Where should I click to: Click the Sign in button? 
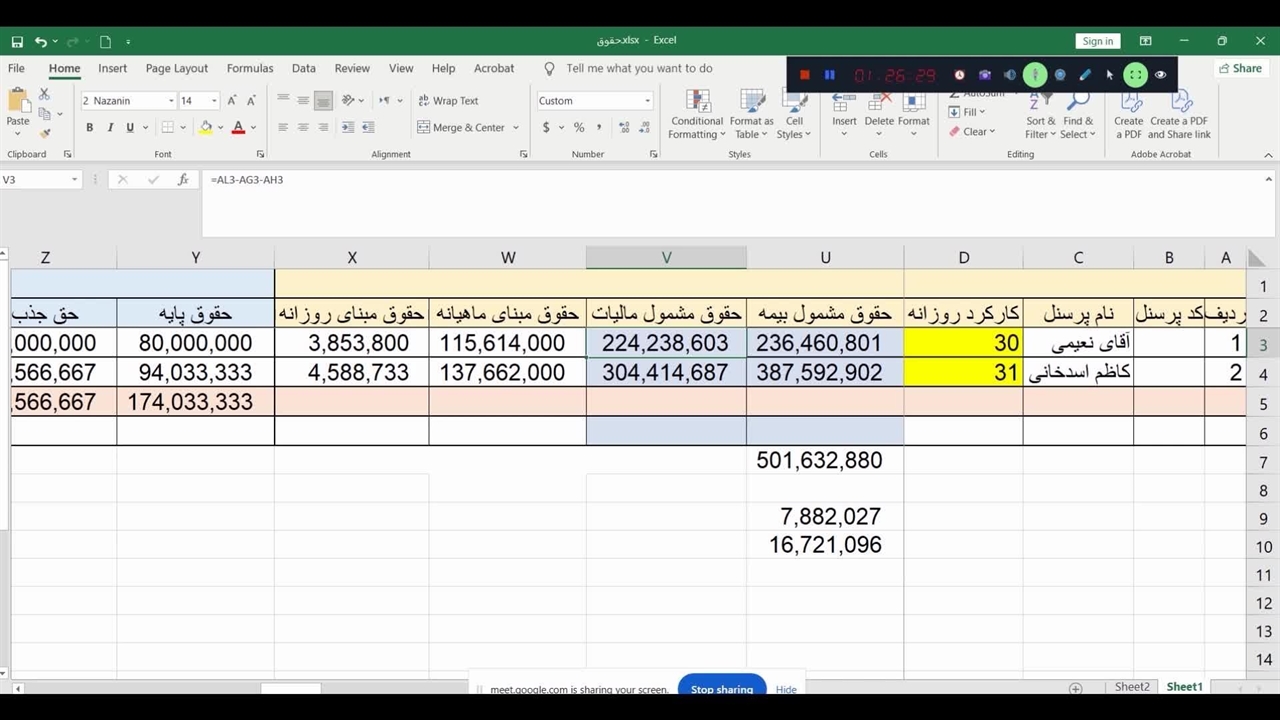[x=1097, y=41]
